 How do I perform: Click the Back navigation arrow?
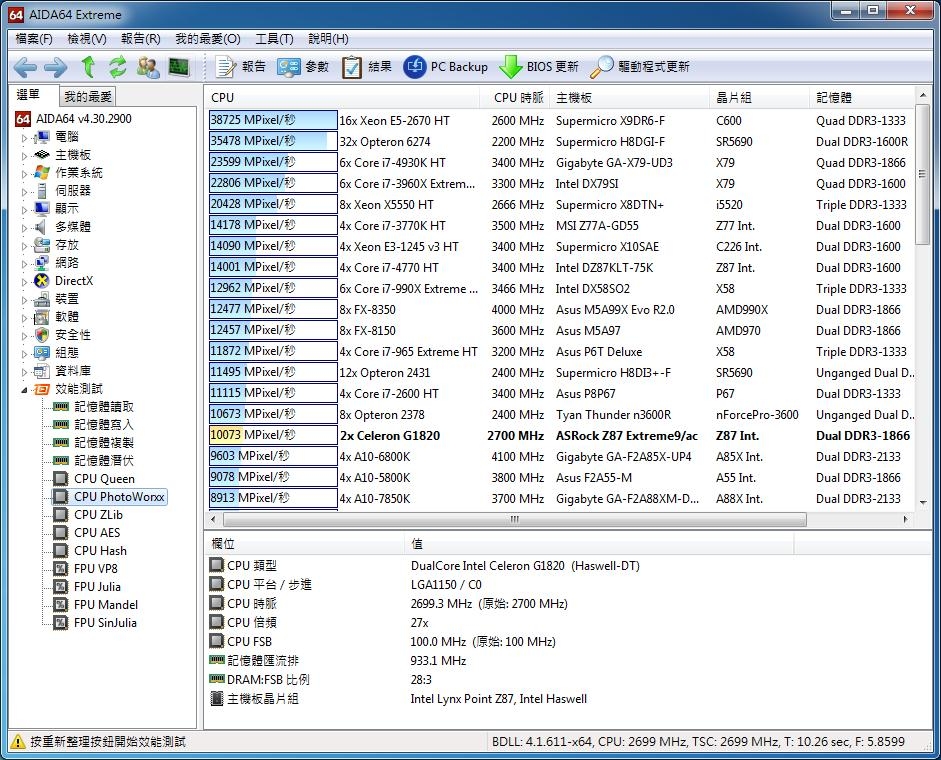(25, 67)
